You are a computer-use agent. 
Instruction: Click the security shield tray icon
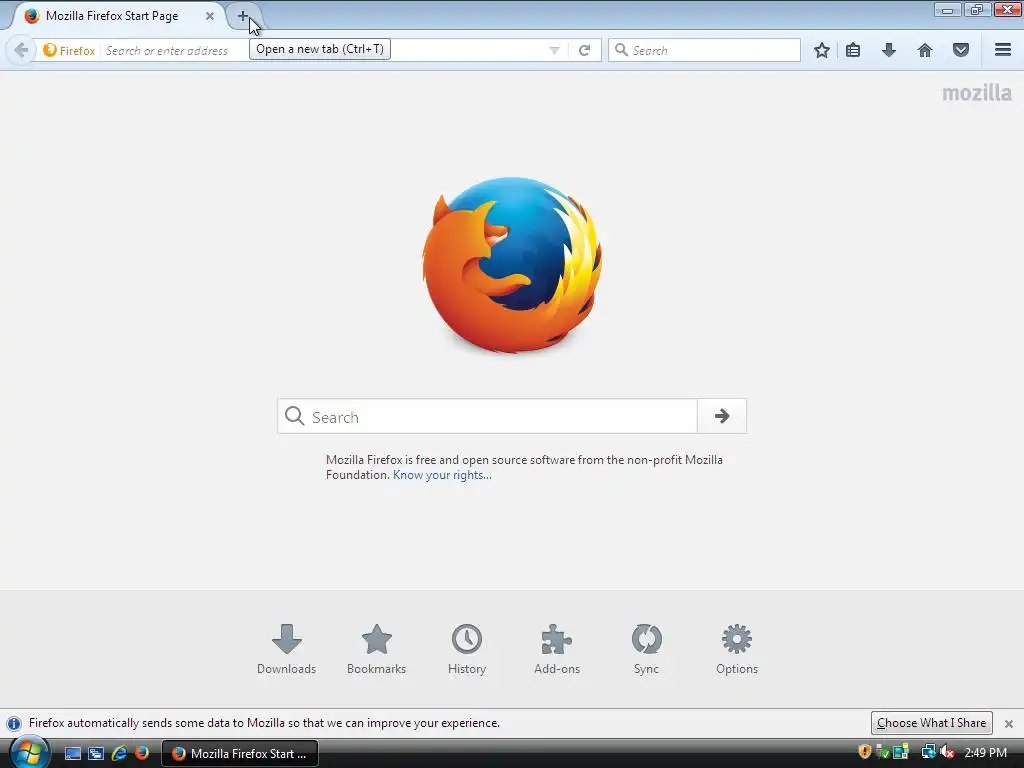pyautogui.click(x=865, y=752)
